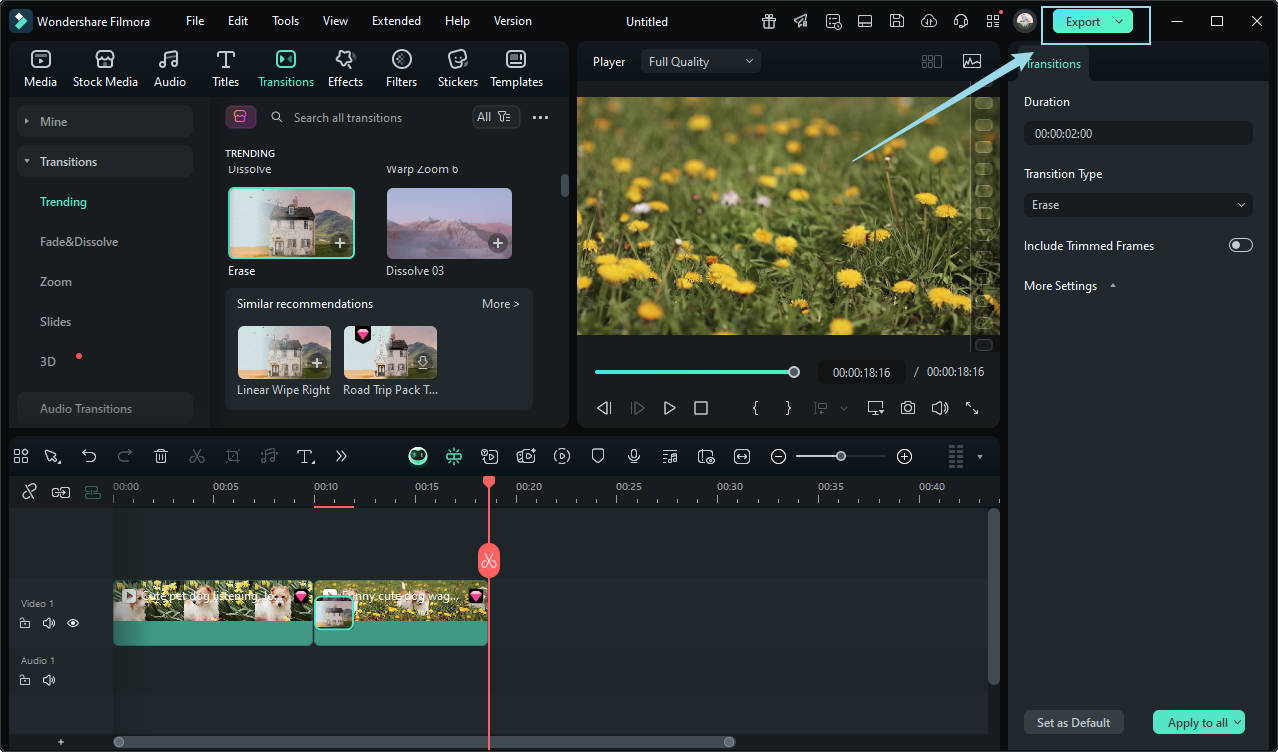Switch to the Stock Media tab
The width and height of the screenshot is (1278, 752).
(105, 68)
